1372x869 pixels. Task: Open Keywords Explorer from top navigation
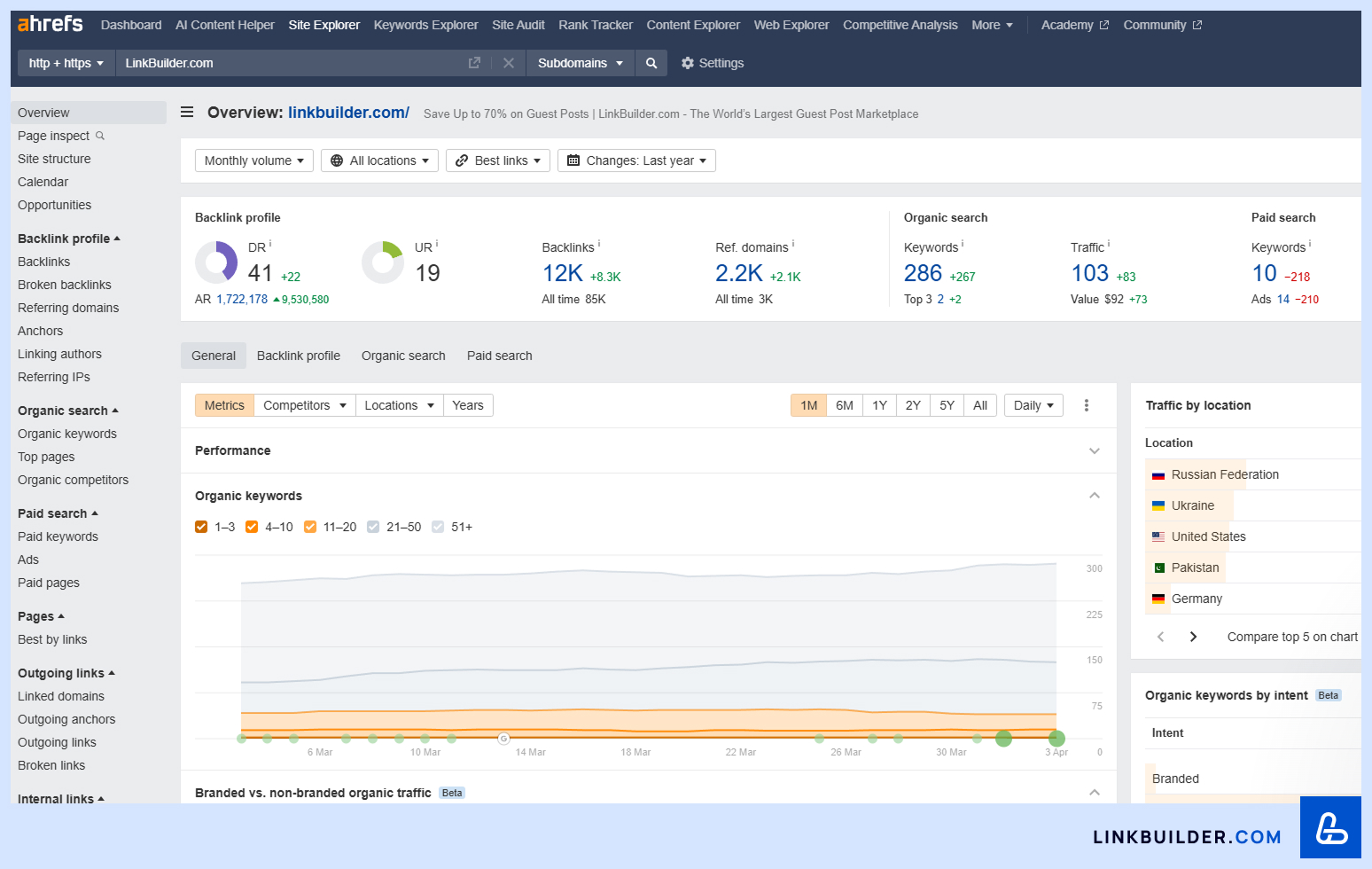tap(425, 25)
